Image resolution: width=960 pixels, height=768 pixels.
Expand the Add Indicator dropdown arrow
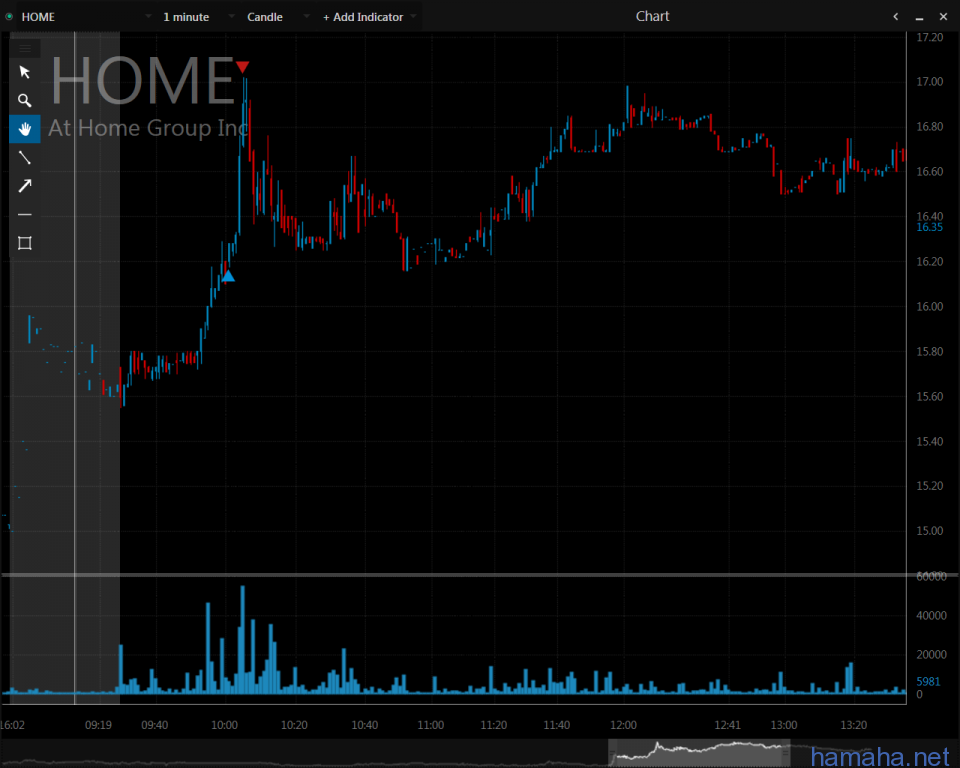(x=413, y=17)
